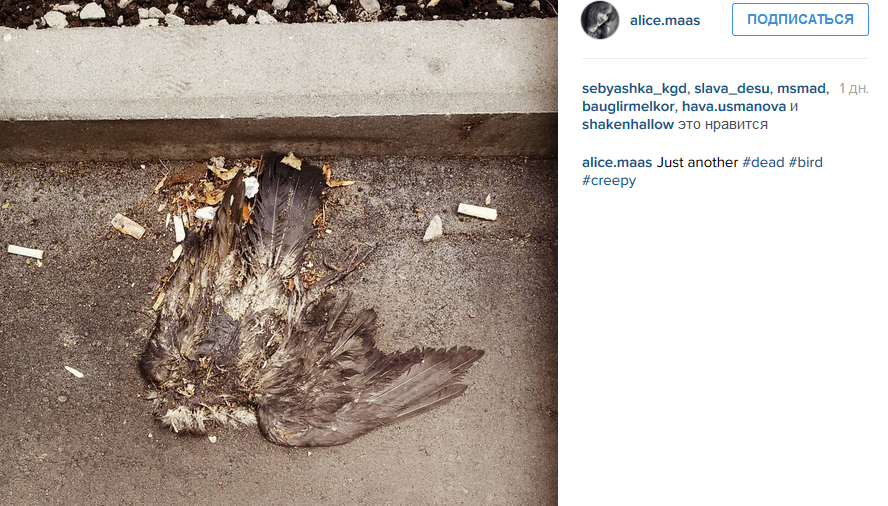Follow the #creepy hashtag link
This screenshot has height=506, width=888.
click(609, 180)
